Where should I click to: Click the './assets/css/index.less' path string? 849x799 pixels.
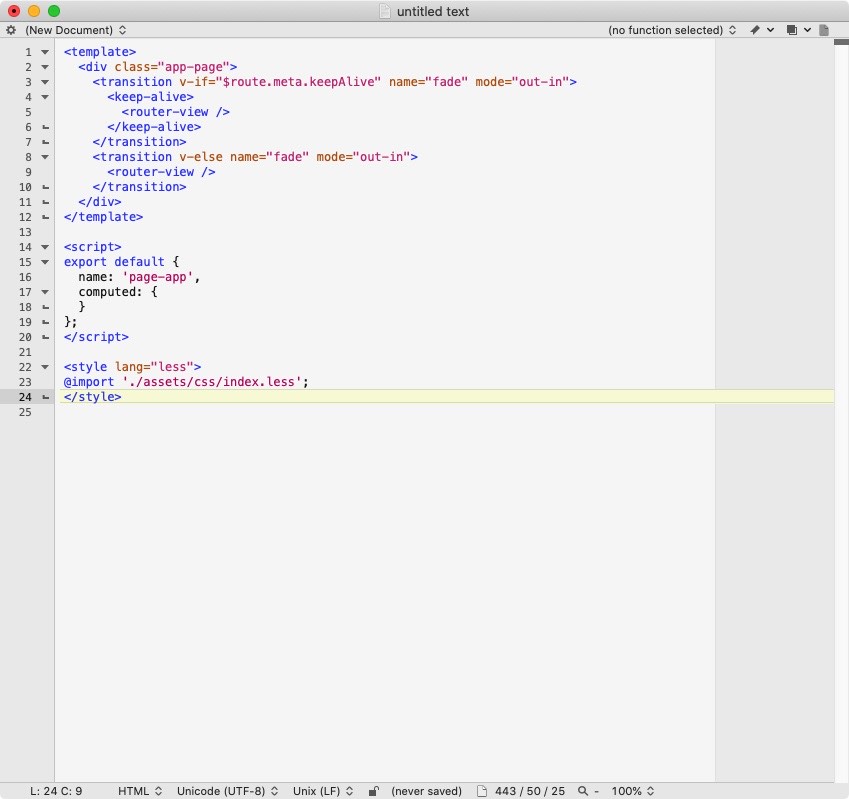pos(212,382)
